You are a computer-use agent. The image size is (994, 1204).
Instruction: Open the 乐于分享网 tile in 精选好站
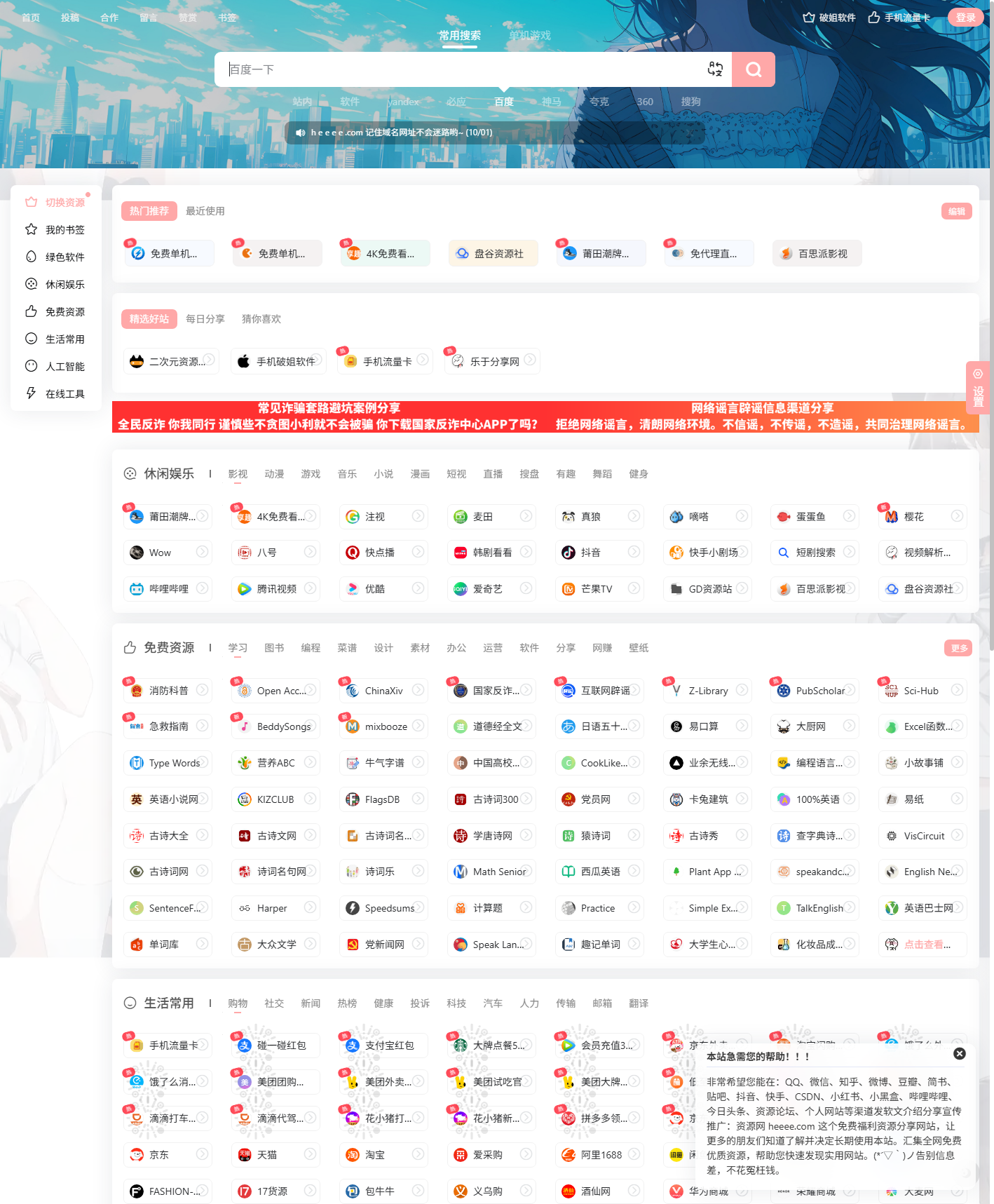pyautogui.click(x=492, y=362)
